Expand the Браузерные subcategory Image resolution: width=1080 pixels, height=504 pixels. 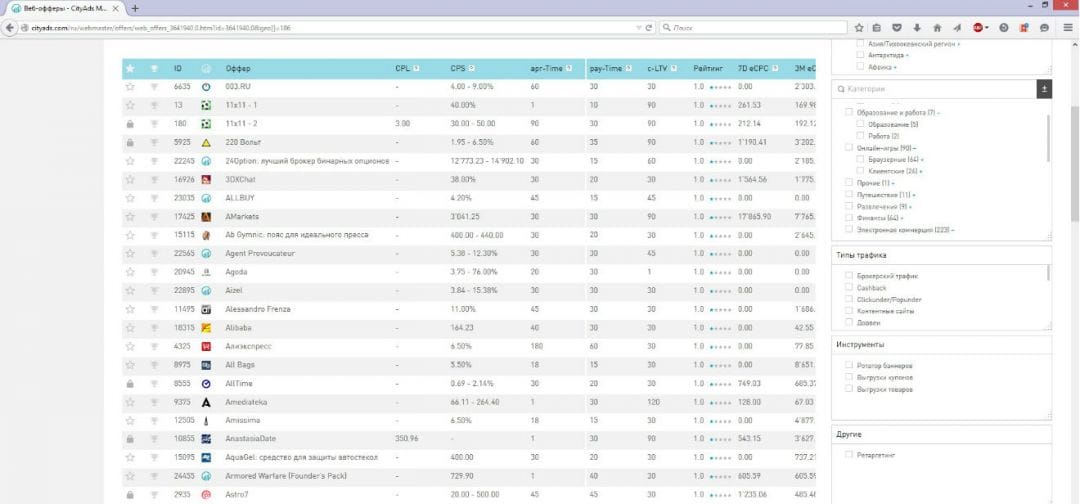(x=922, y=159)
